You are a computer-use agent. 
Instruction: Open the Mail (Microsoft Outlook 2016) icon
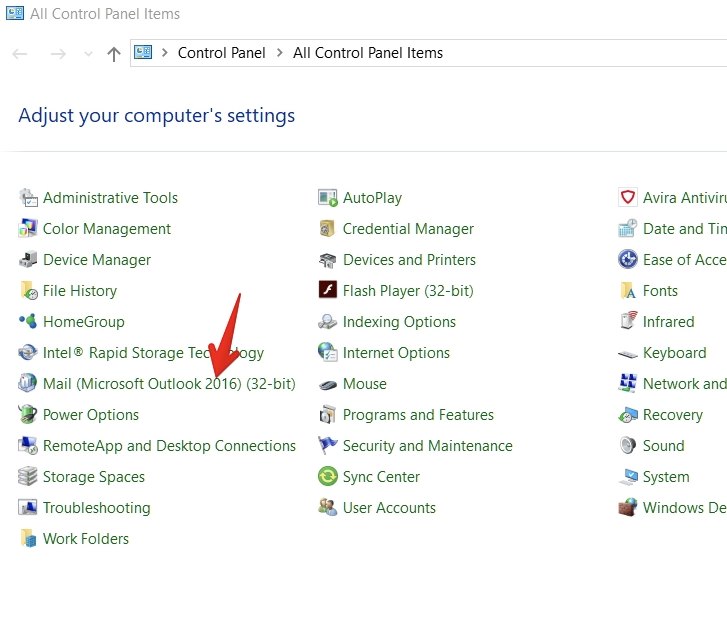click(x=28, y=383)
